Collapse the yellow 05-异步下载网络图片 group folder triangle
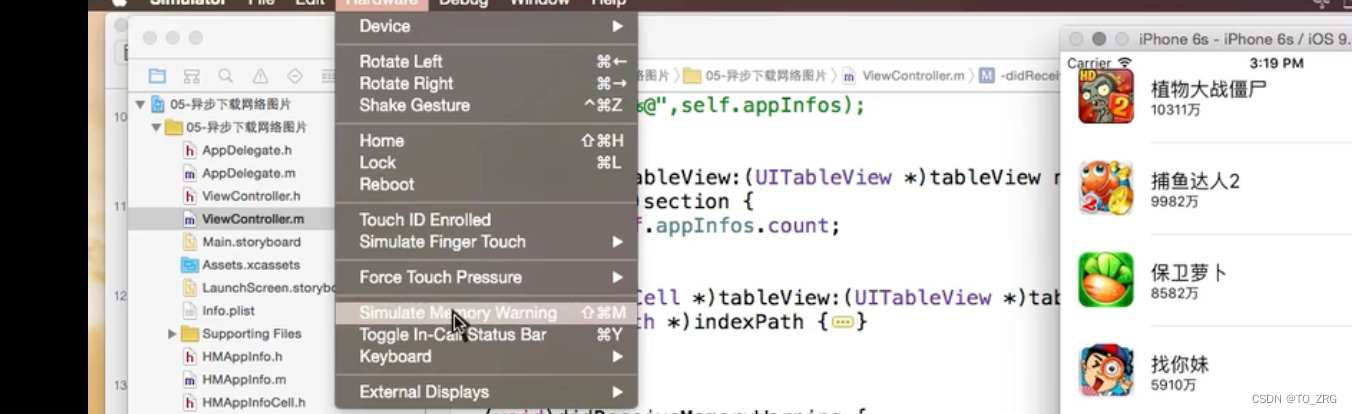The image size is (1352, 414). pos(156,127)
